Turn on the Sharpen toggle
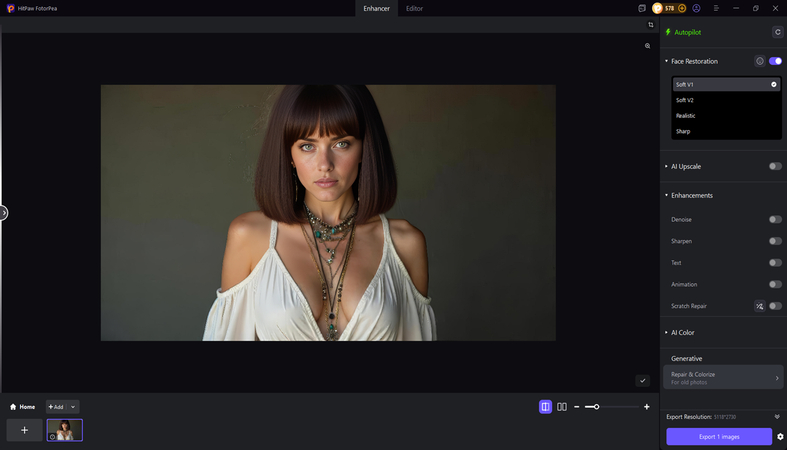Screen dimensions: 787x450 775,241
